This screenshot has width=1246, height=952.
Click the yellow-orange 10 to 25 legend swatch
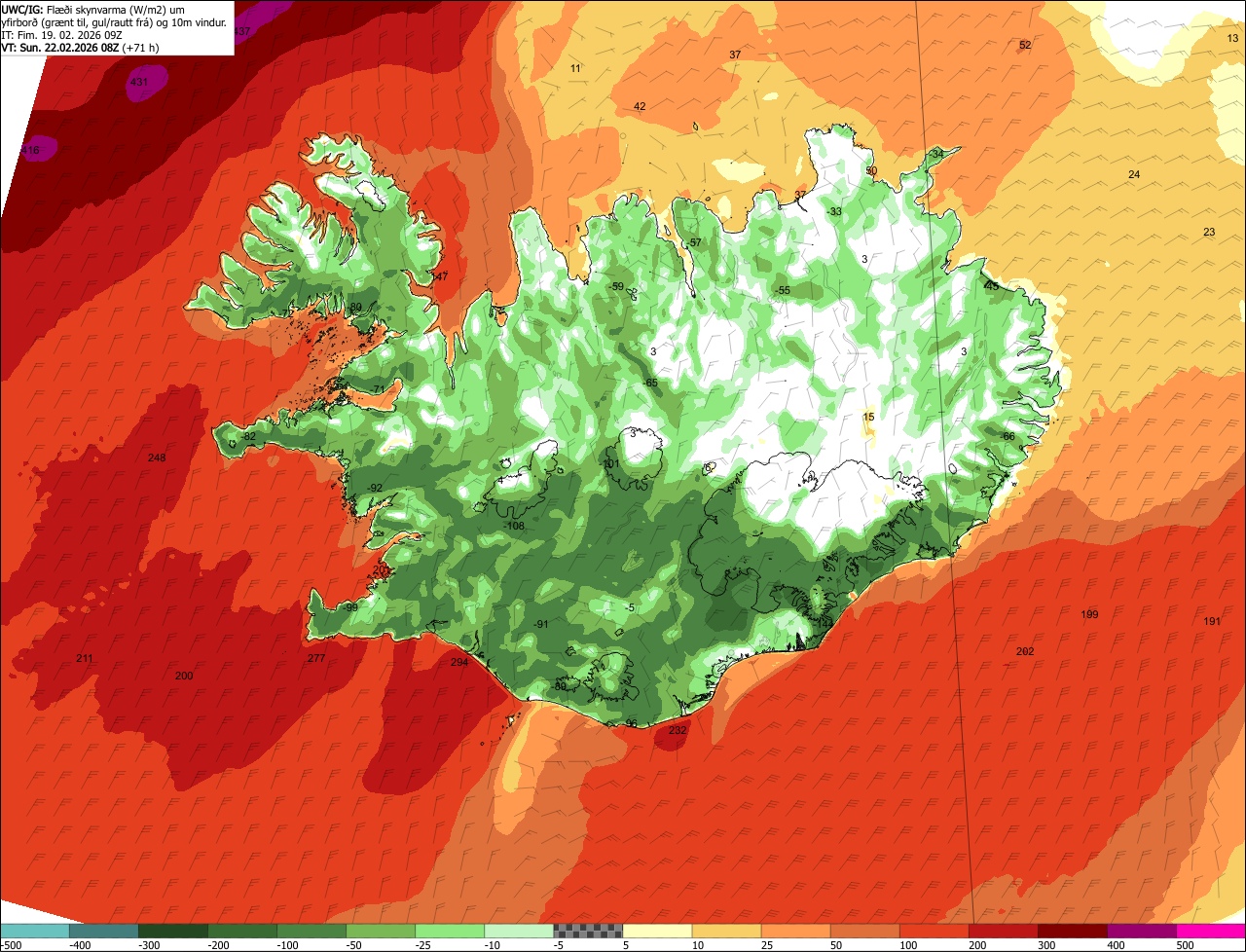(726, 931)
